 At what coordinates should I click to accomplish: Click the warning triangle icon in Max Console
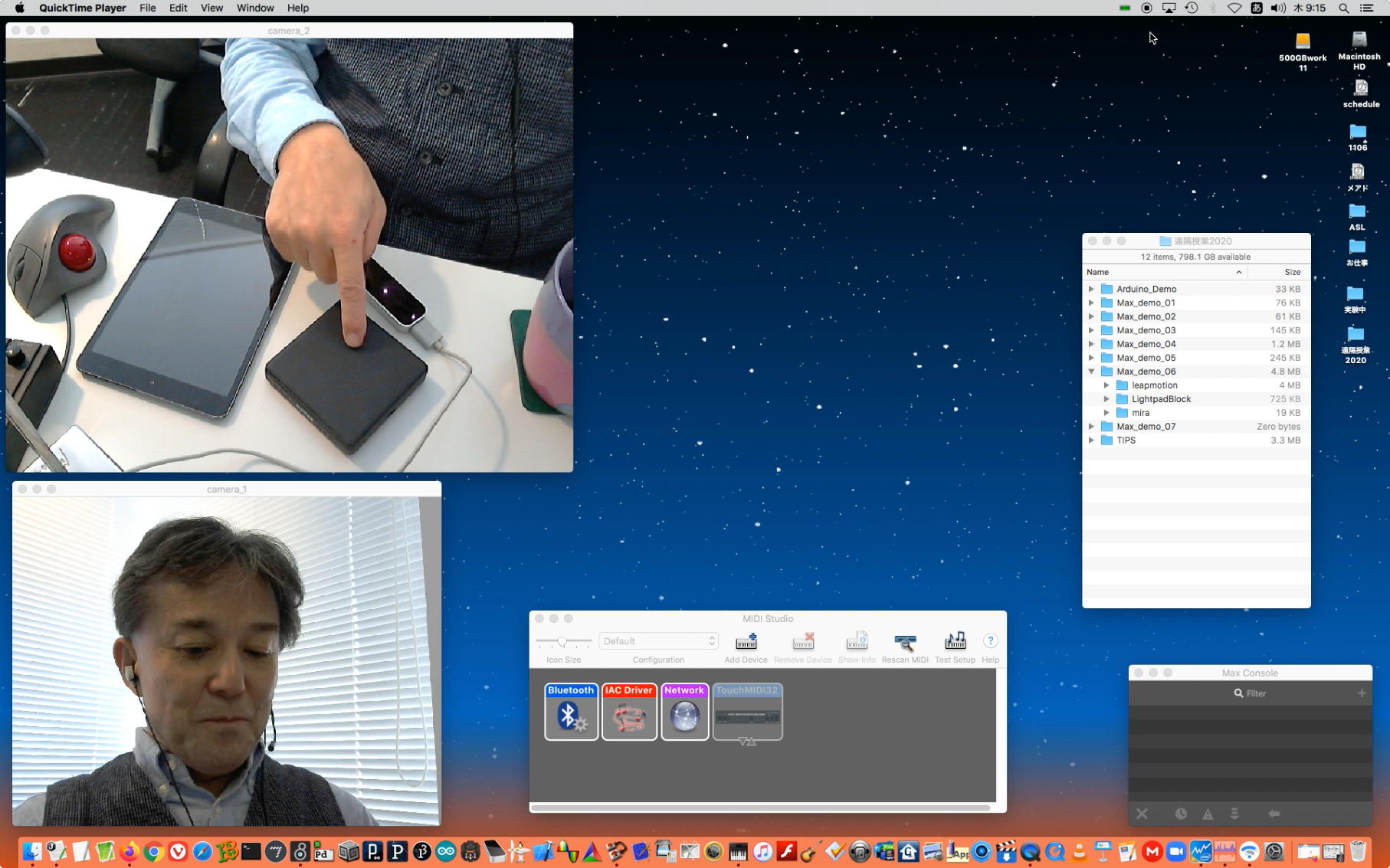1208,814
